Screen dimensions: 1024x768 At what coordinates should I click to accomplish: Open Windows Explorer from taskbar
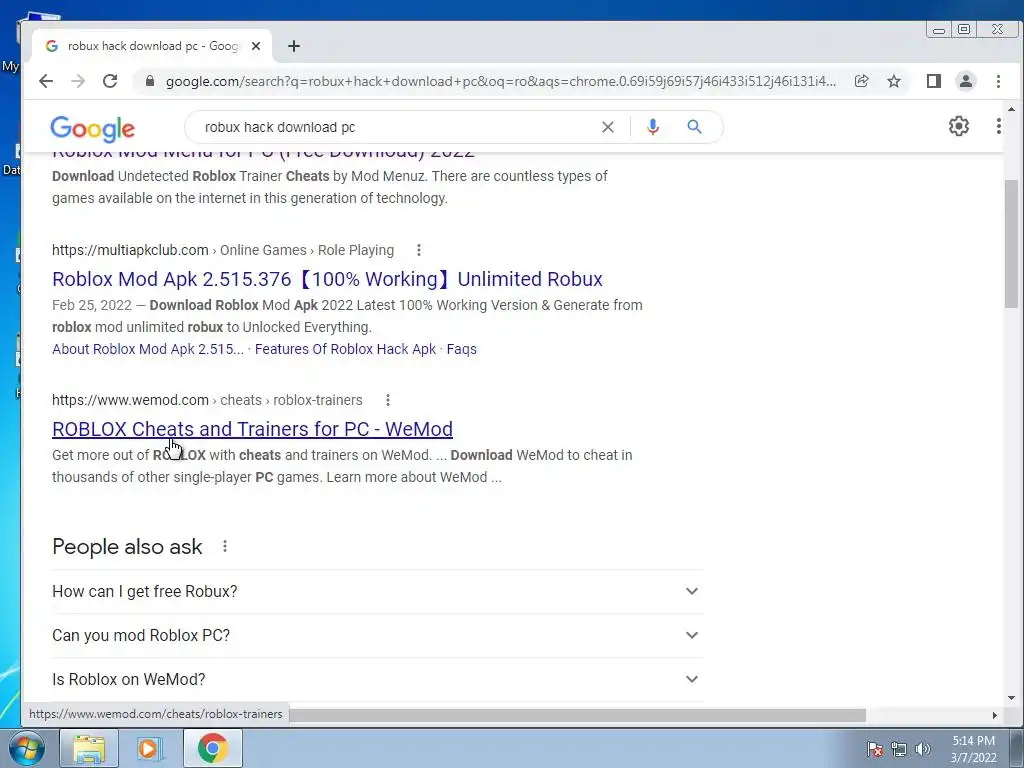coord(89,748)
